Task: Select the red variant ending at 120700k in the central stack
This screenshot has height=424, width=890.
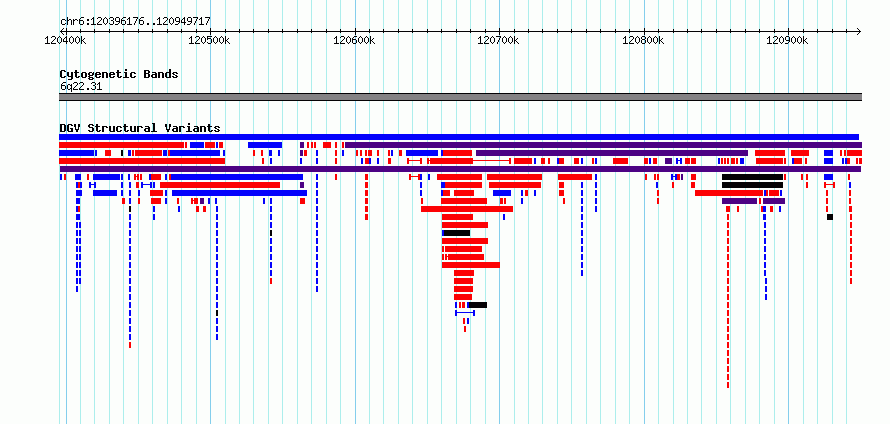Action: (x=471, y=265)
